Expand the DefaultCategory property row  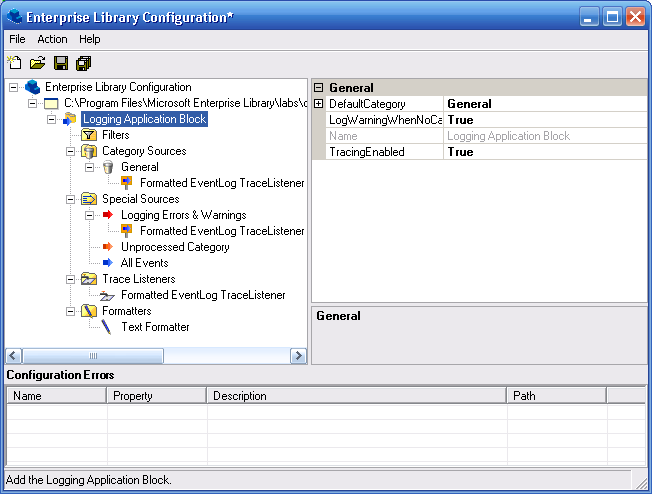319,104
